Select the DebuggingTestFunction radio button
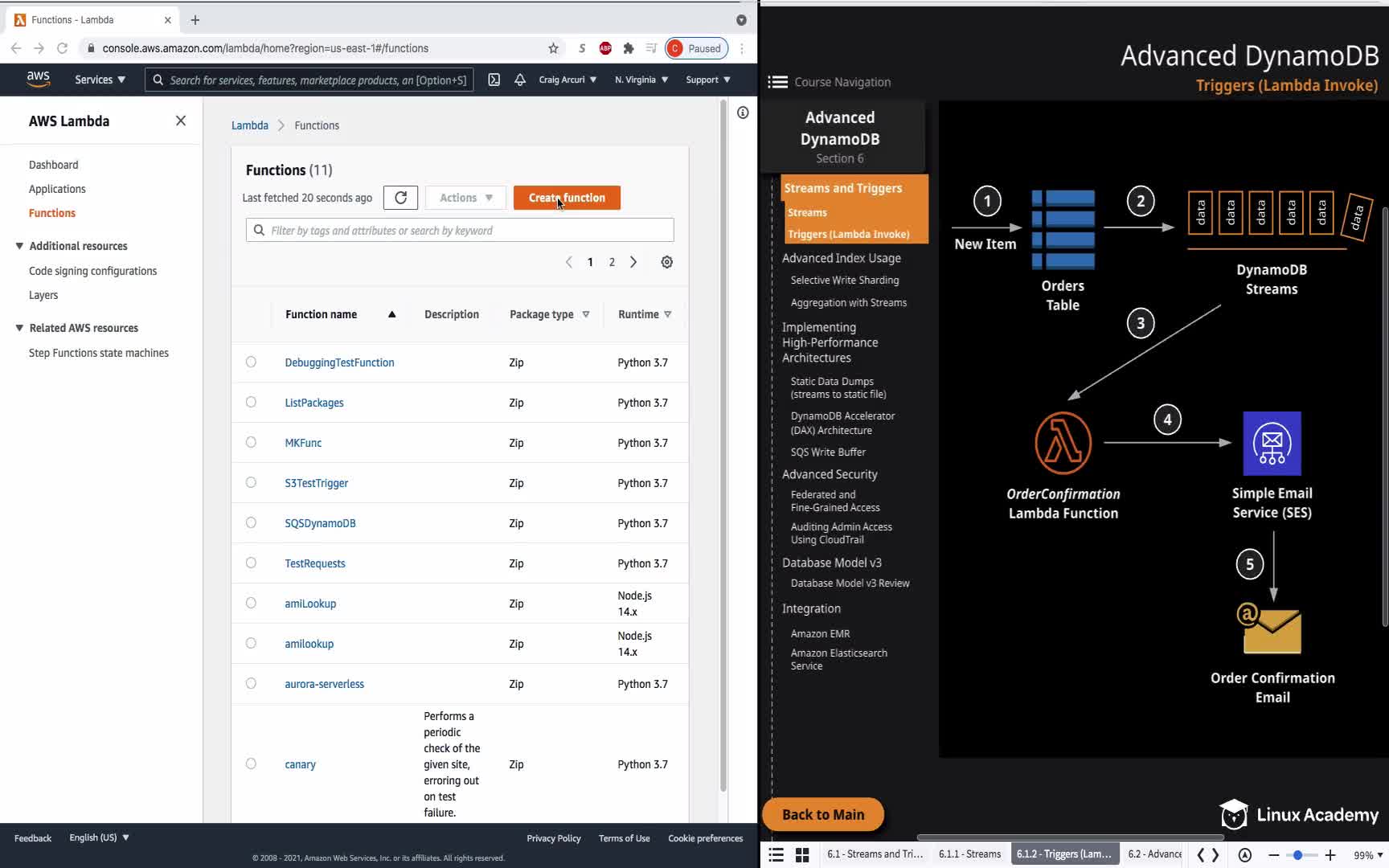This screenshot has width=1389, height=868. (251, 362)
